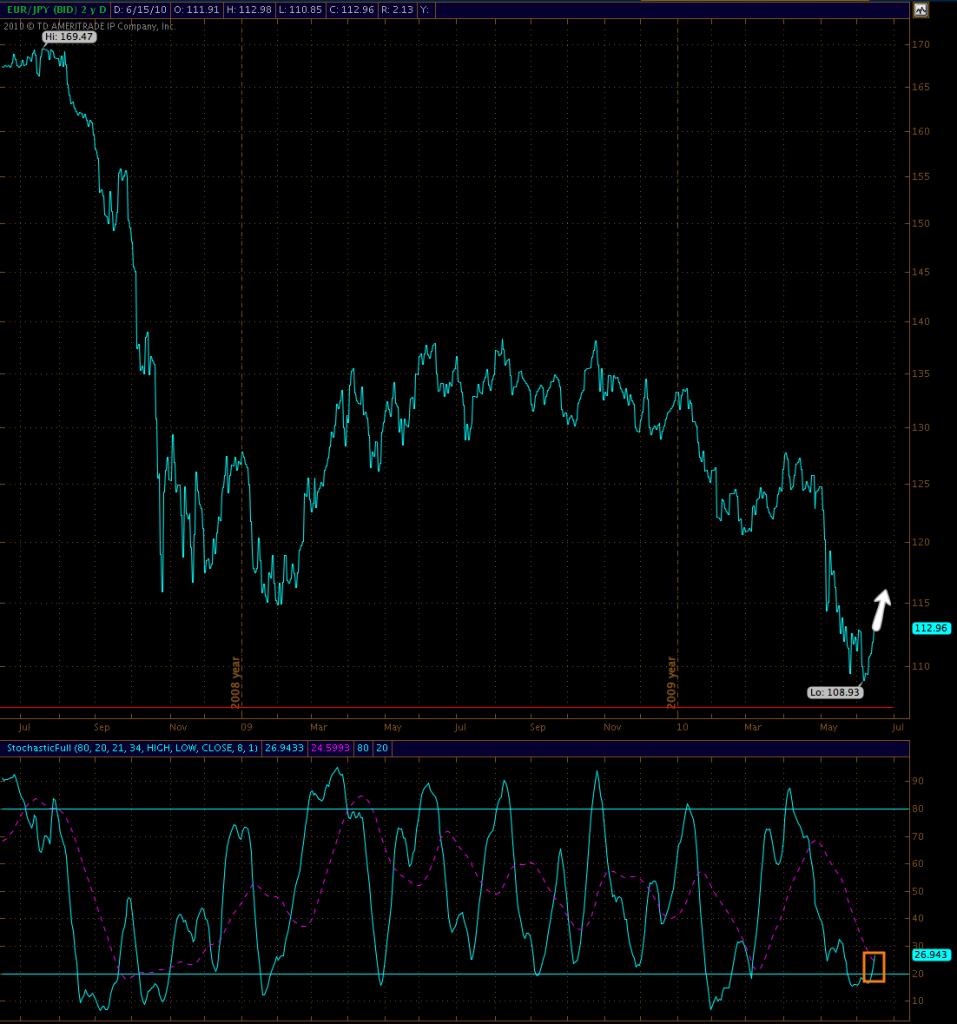Select the EUR/JPY (BID) 2 y D symbol label

pos(55,9)
